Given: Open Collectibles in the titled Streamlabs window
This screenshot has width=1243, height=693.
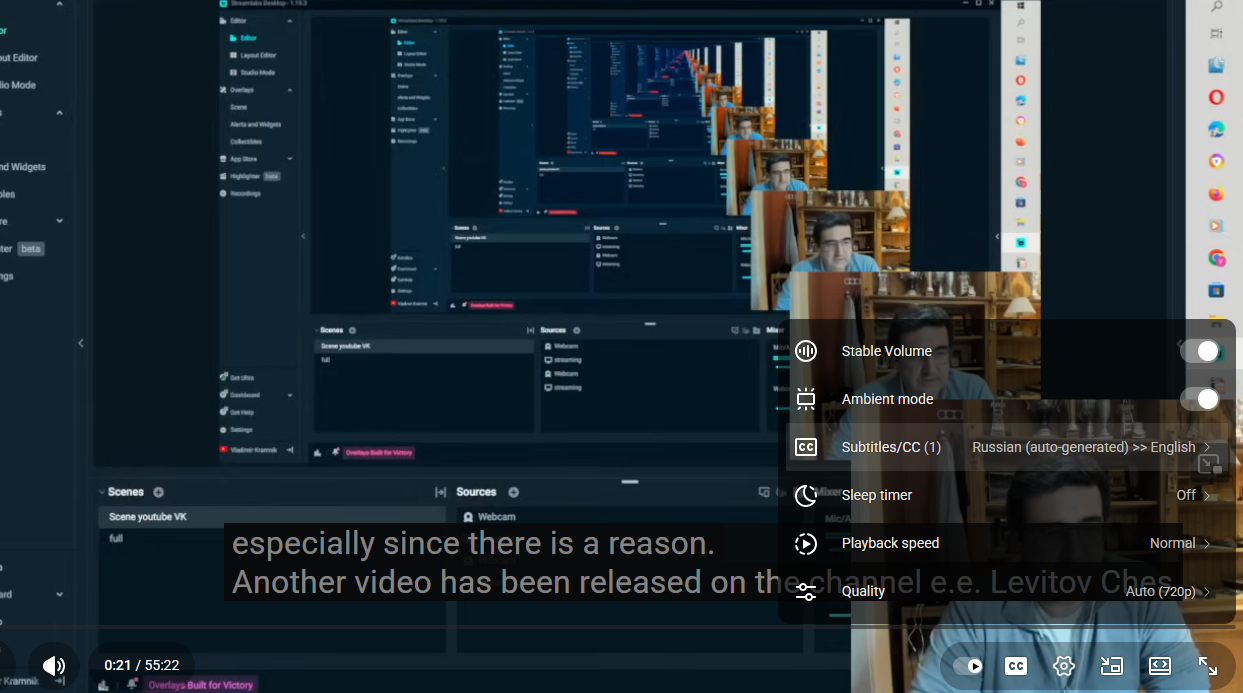Looking at the screenshot, I should click(x=246, y=142).
